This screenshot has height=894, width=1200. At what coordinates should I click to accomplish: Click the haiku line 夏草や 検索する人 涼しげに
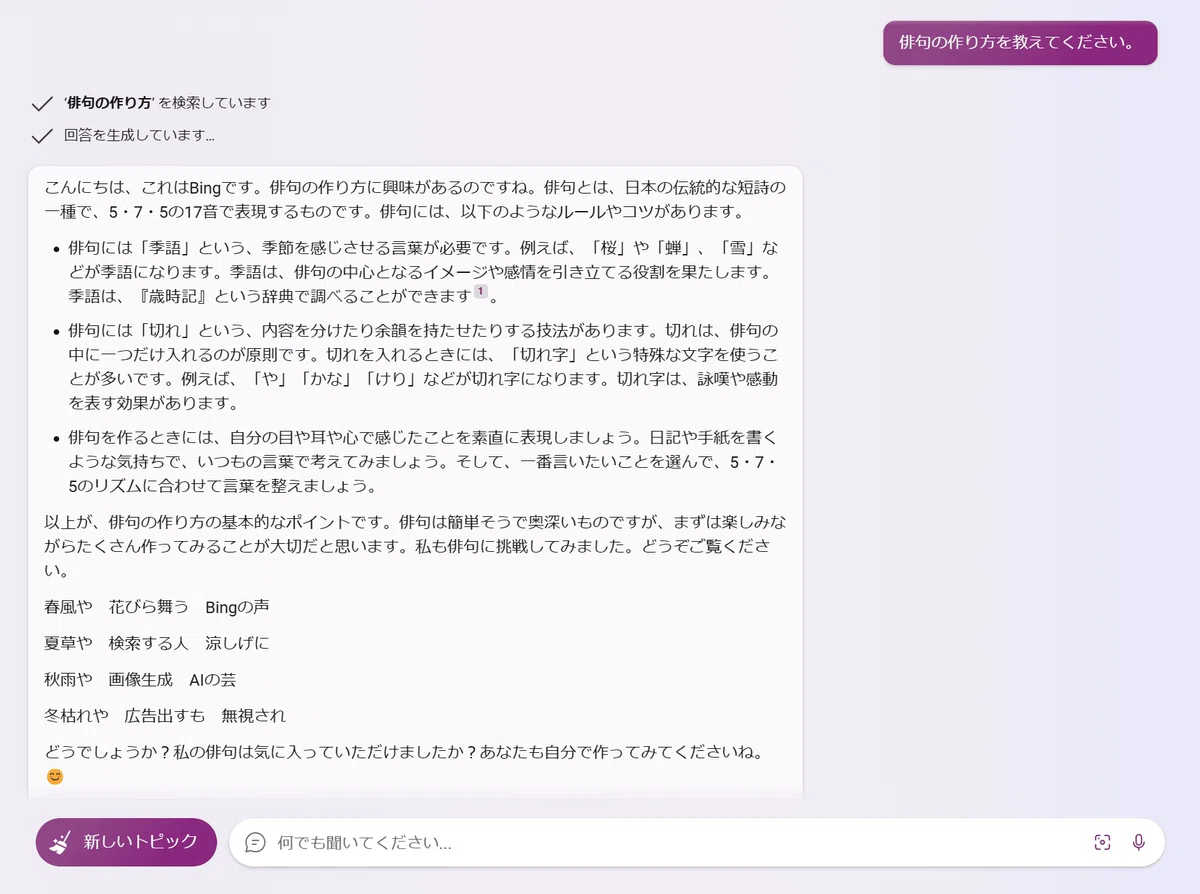[157, 643]
